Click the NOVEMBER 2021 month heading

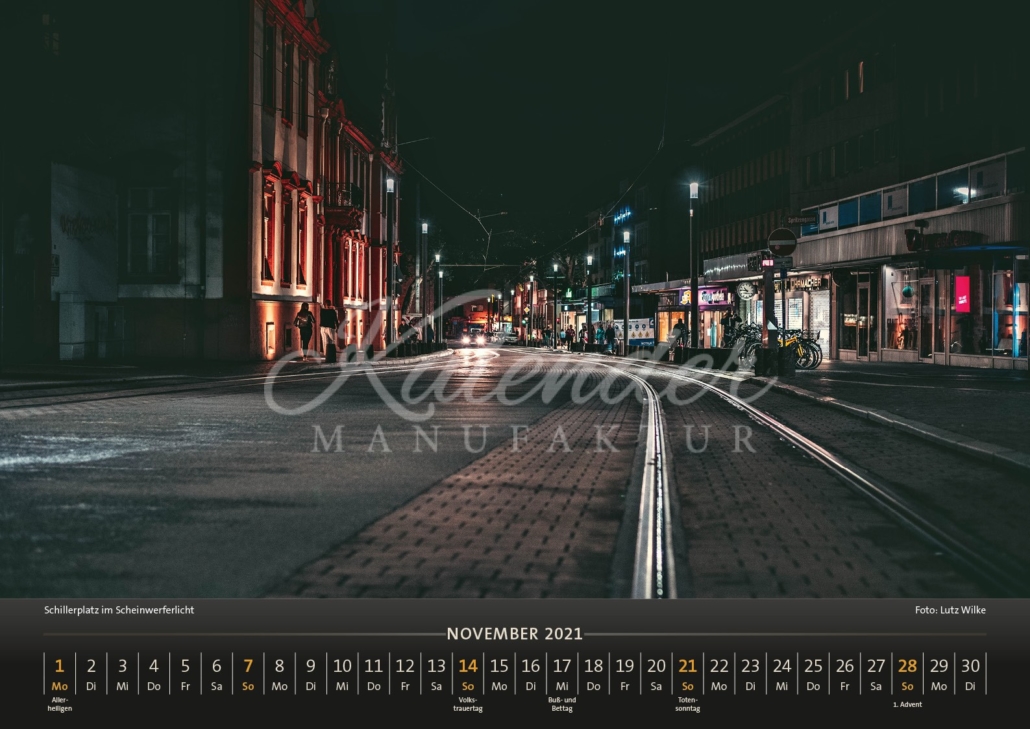[514, 634]
